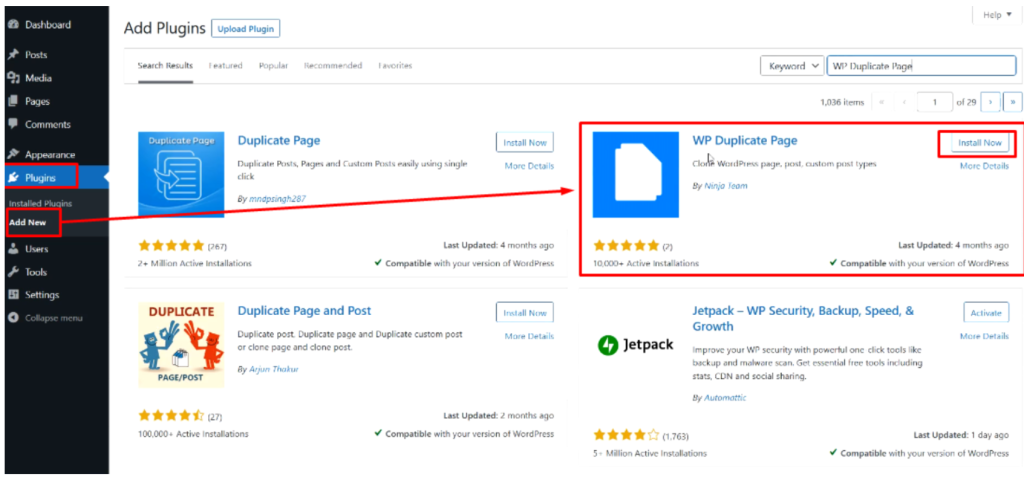This screenshot has height=477, width=1024.
Task: Open Duplicate Page and Post title link
Action: [304, 311]
